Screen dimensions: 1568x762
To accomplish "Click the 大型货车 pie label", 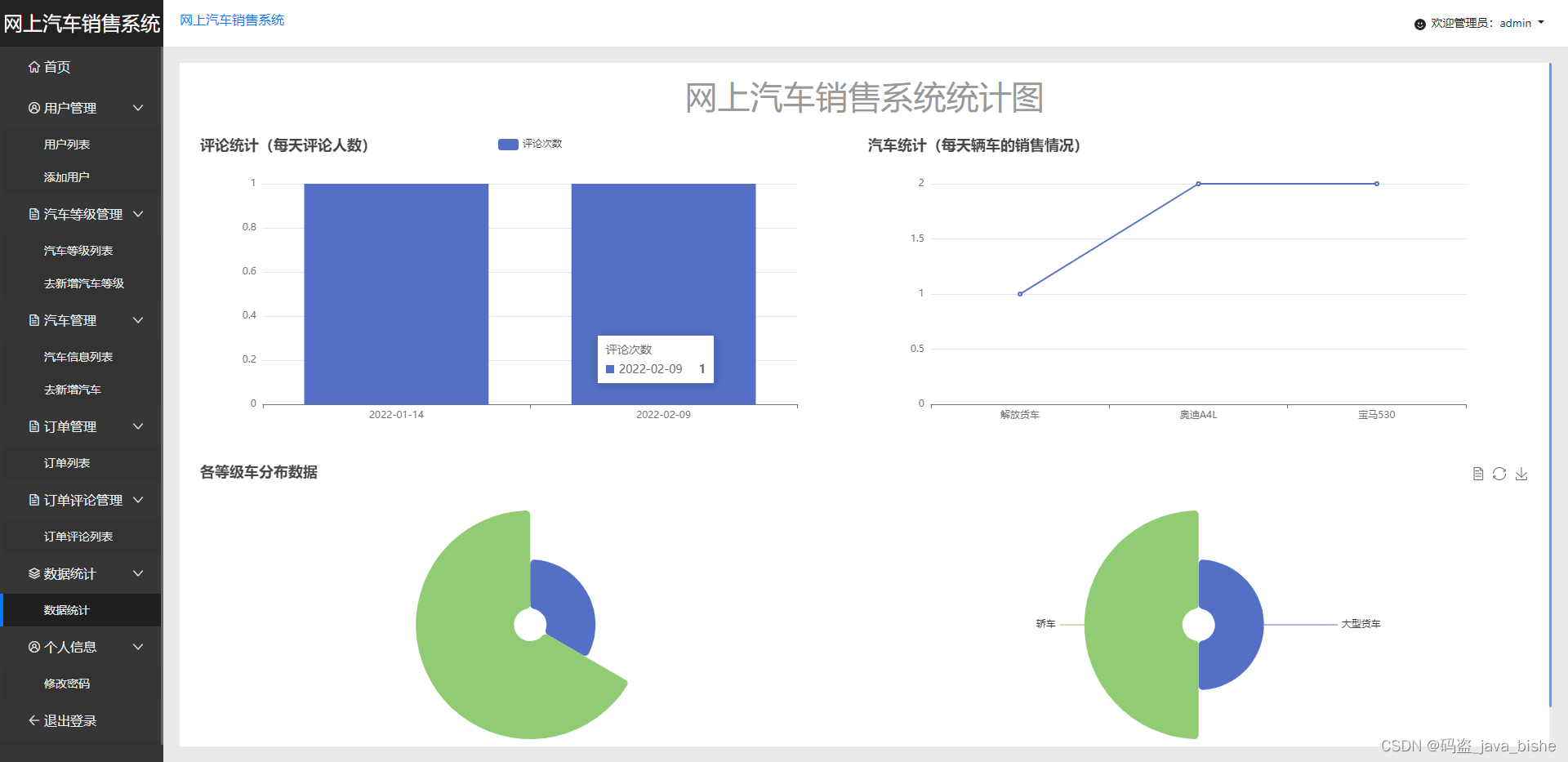I will coord(1361,624).
